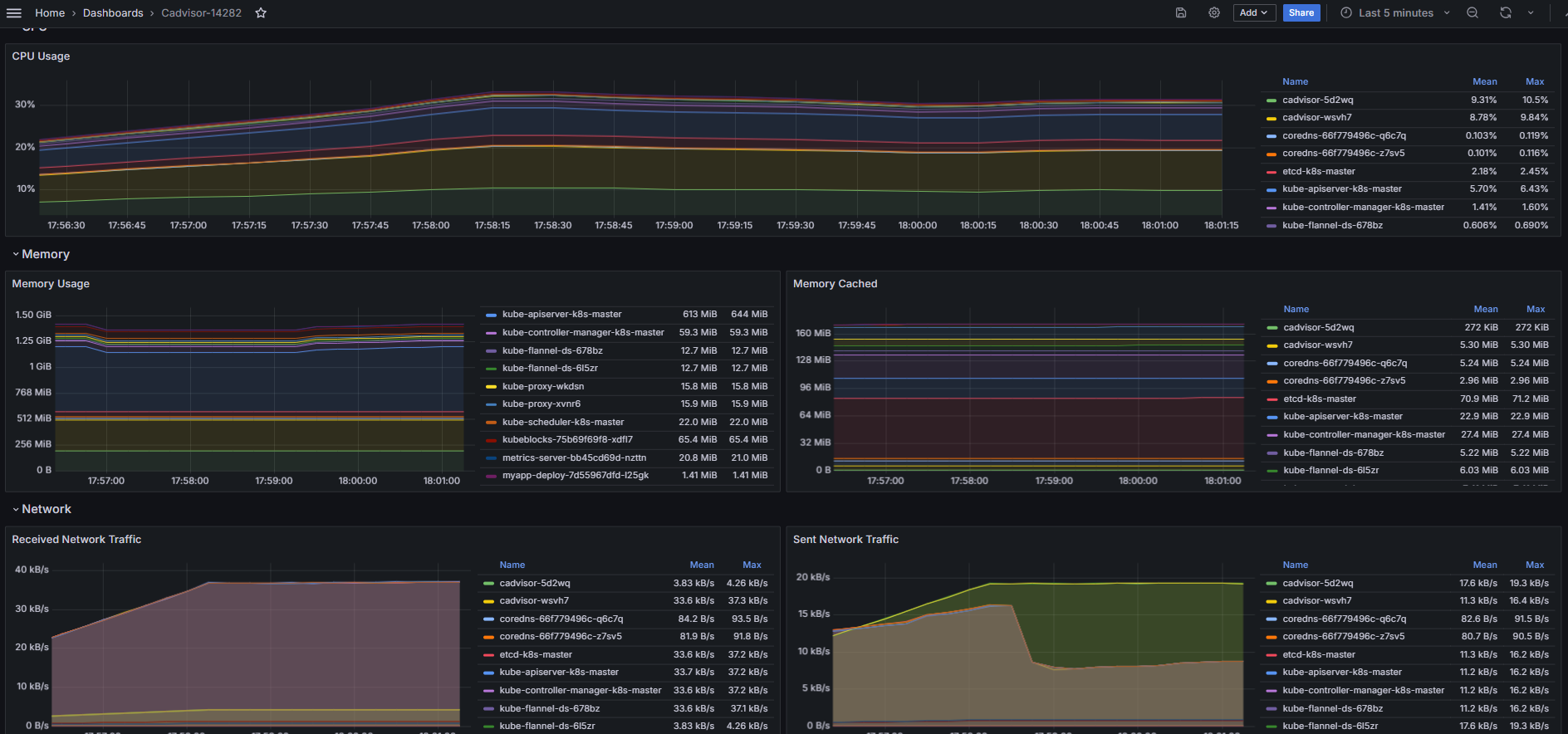
Task: Collapse the Network row section
Action: pyautogui.click(x=42, y=509)
